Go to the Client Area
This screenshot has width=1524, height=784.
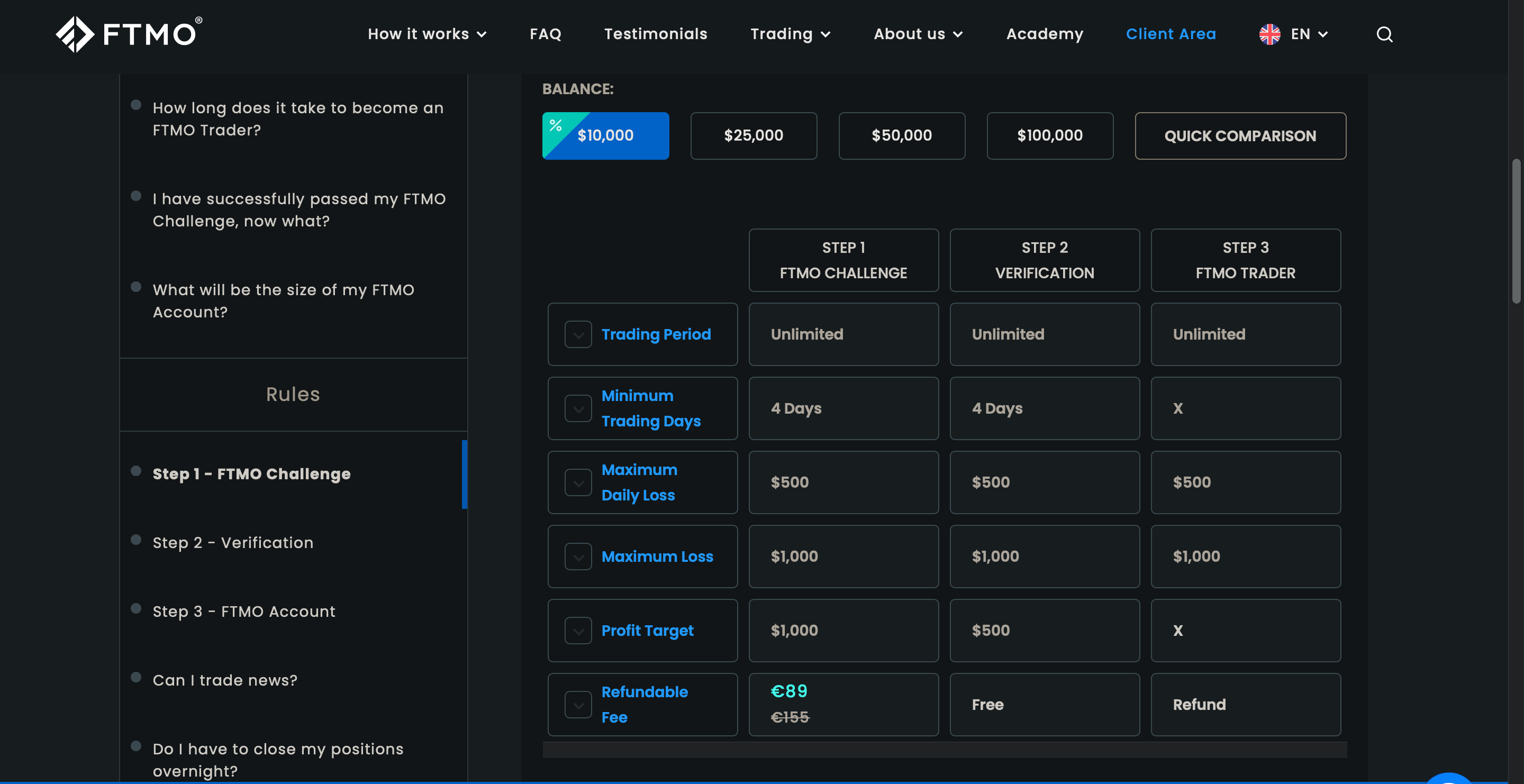[x=1171, y=34]
